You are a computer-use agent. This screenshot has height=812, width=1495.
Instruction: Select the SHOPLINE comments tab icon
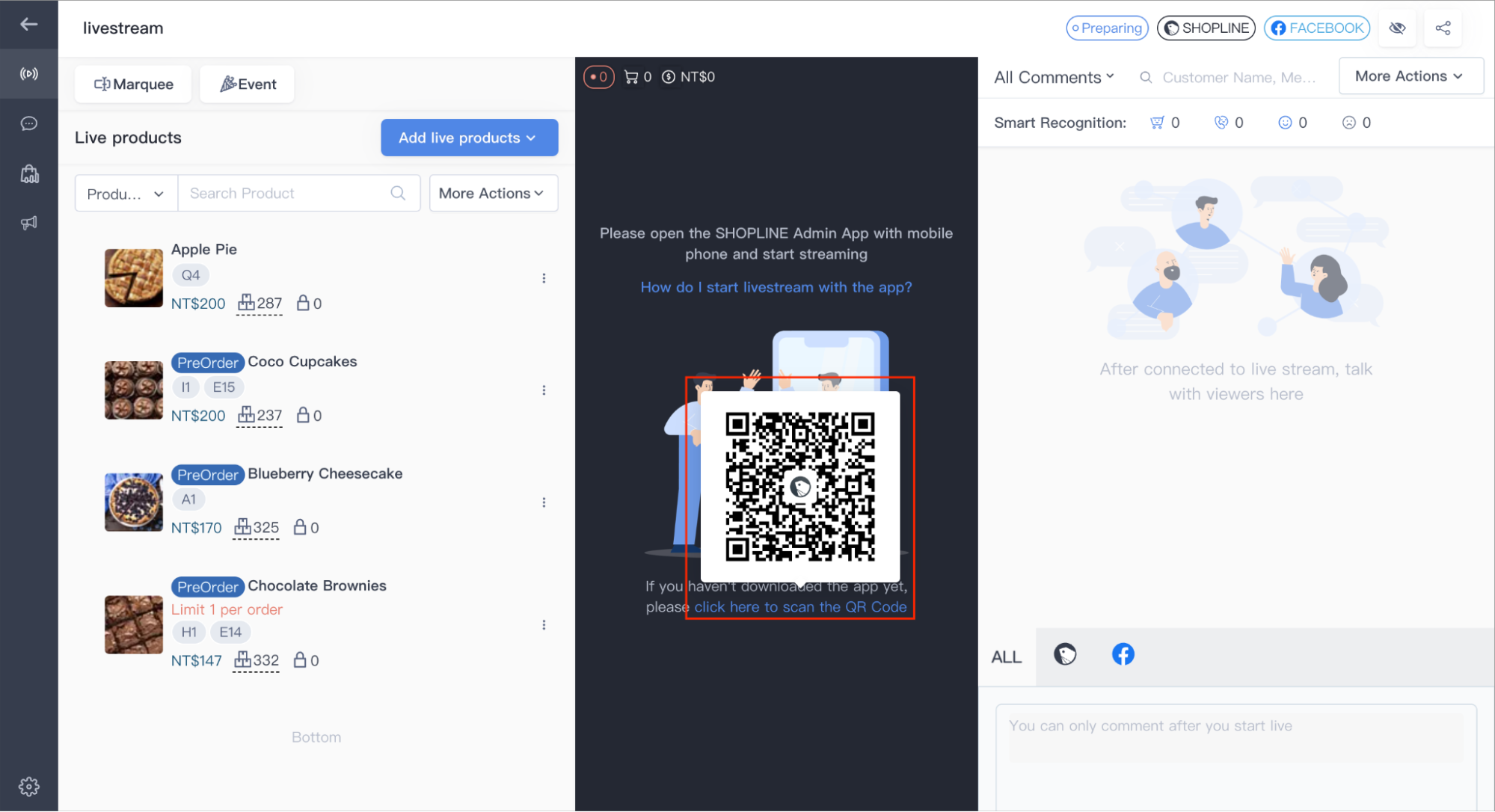pyautogui.click(x=1065, y=655)
